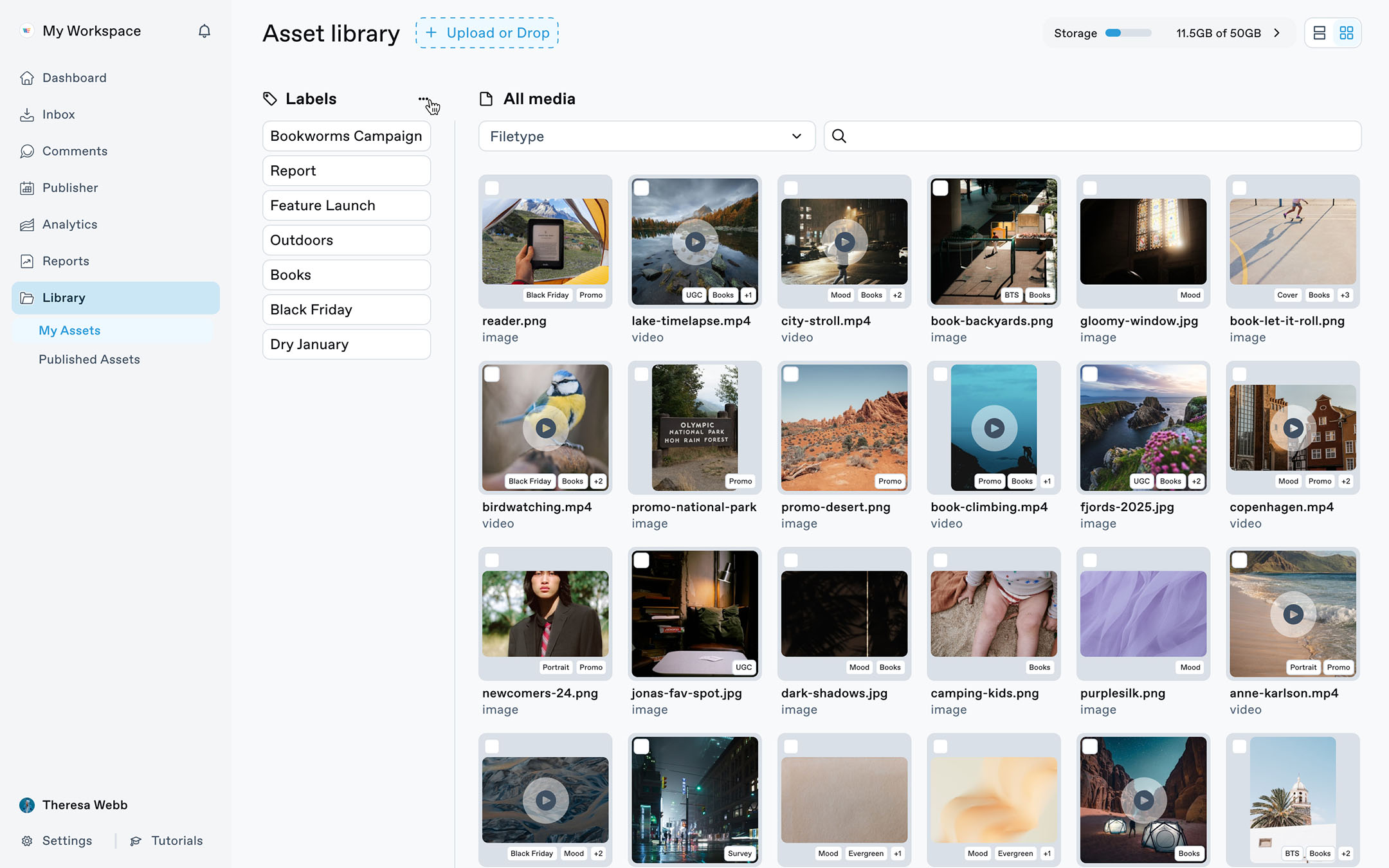Select the reader.png checkbox
Image resolution: width=1389 pixels, height=868 pixels.
click(x=492, y=188)
